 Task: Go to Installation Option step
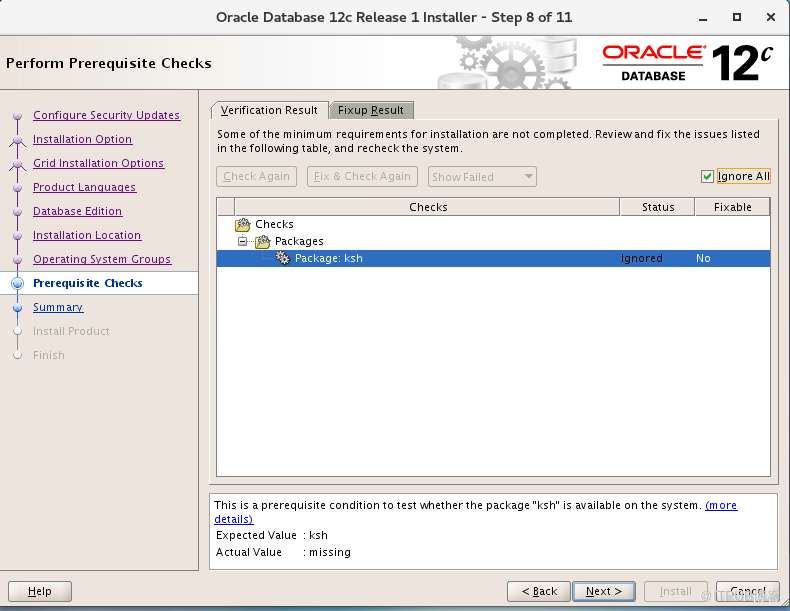pyautogui.click(x=83, y=140)
